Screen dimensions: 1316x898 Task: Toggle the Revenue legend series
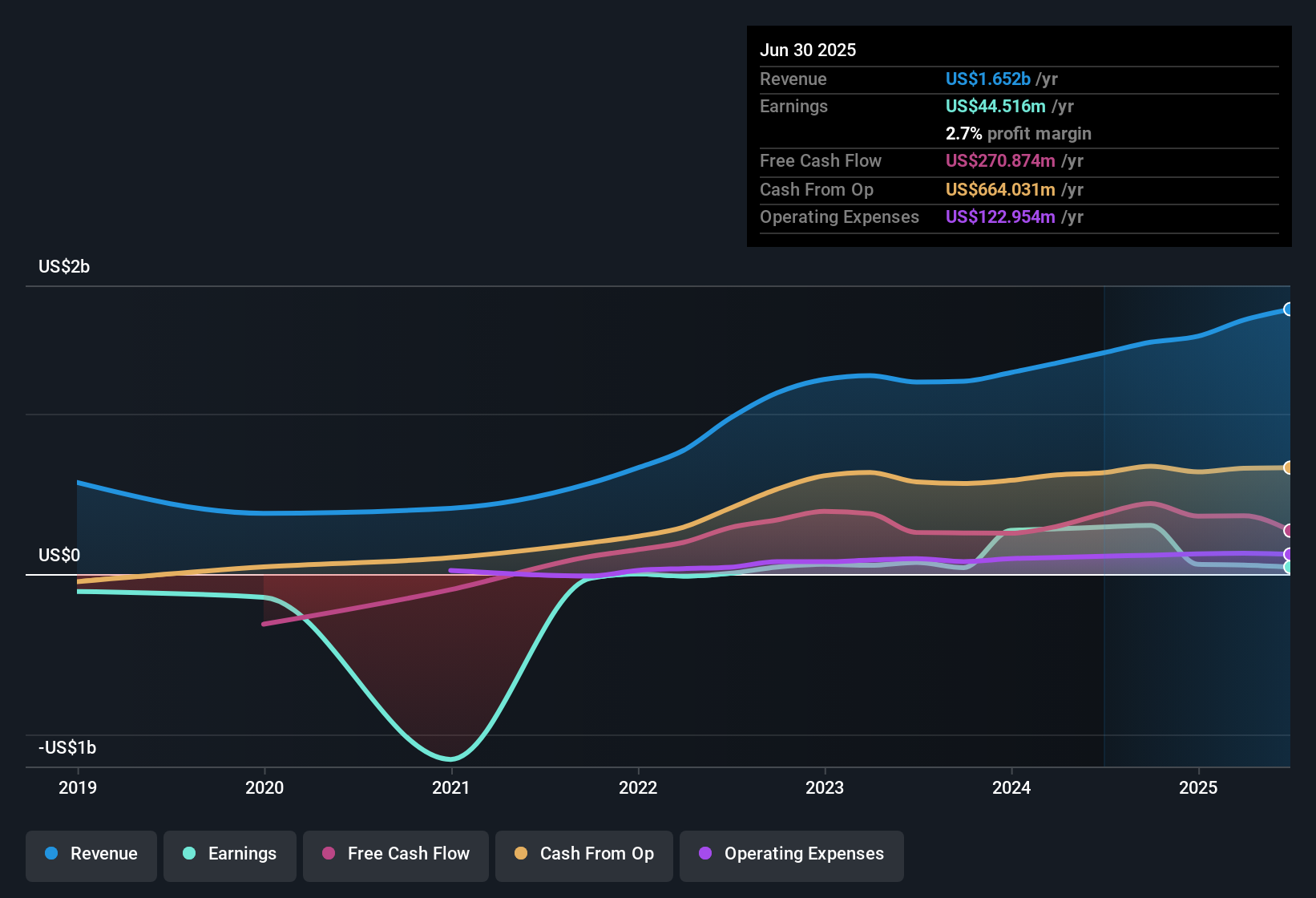click(91, 856)
